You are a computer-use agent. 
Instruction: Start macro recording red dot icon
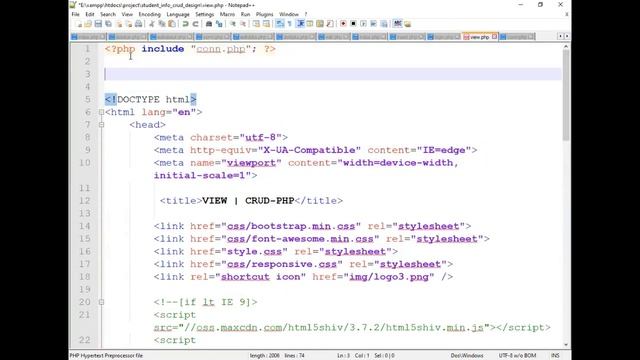[x=343, y=24]
